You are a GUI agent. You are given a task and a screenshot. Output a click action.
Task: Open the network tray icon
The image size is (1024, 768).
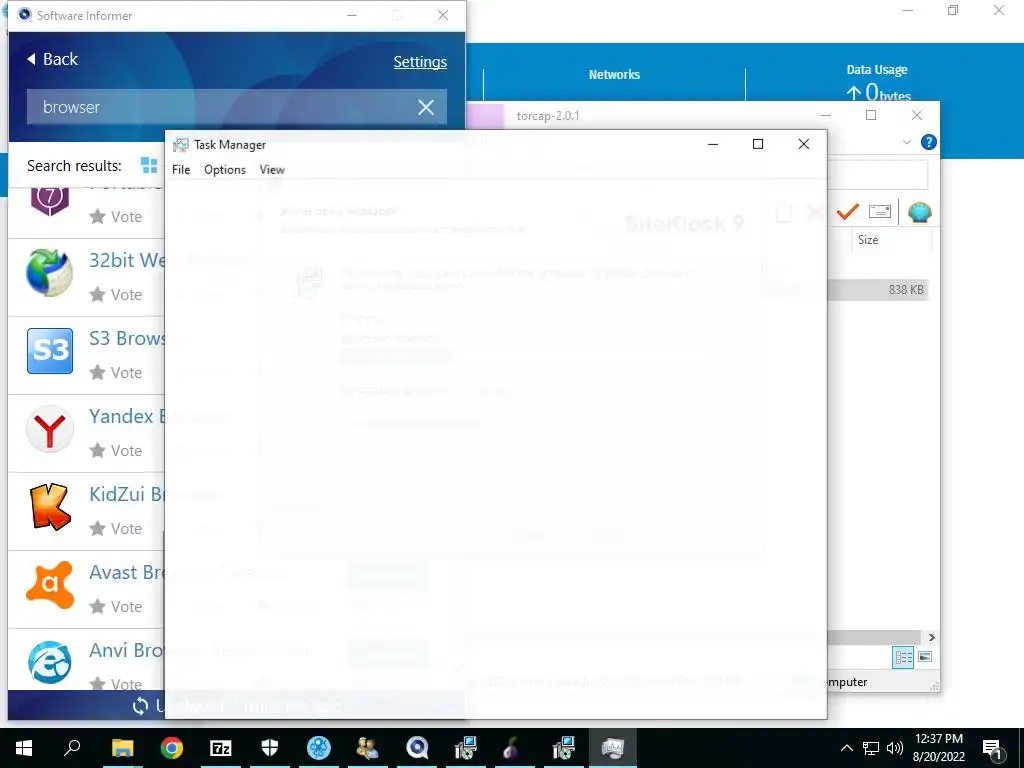[x=871, y=748]
